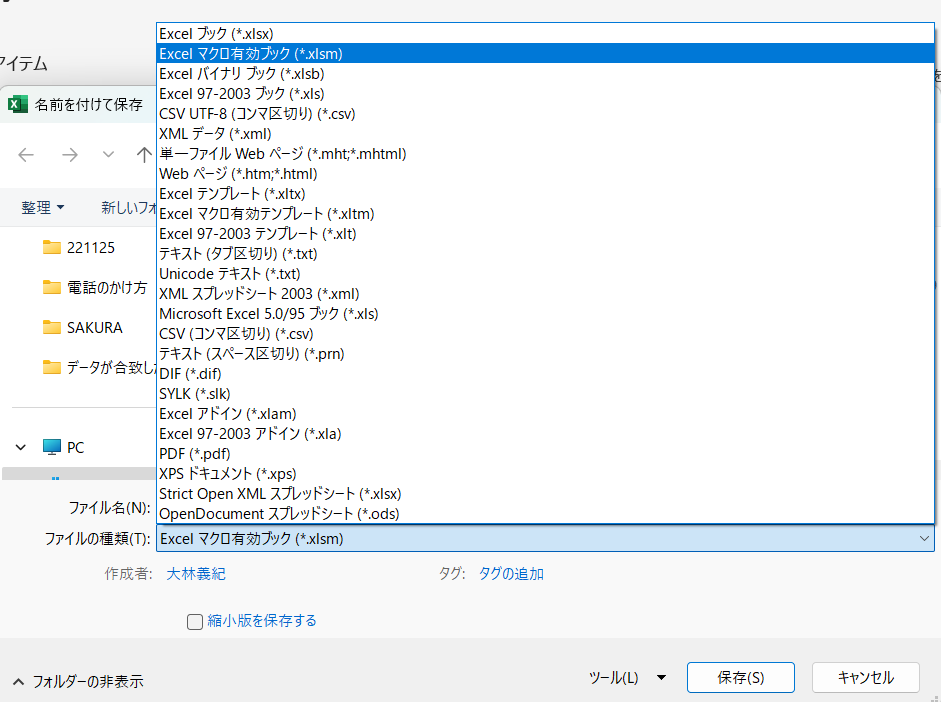Screen dimensions: 941x702
Task: Collapse the PC tree node chevron
Action: pos(20,448)
